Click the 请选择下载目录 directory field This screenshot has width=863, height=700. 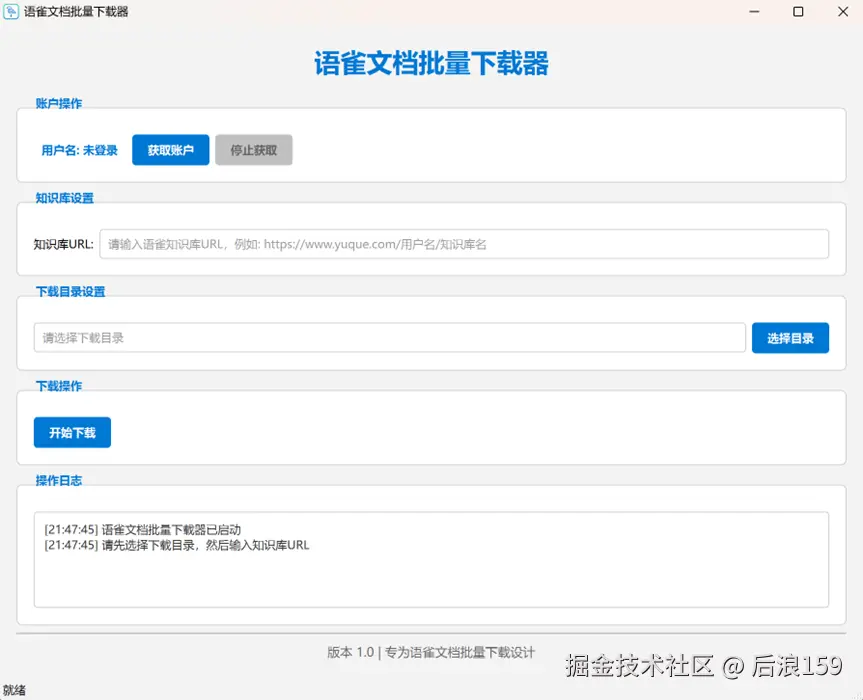(x=390, y=338)
